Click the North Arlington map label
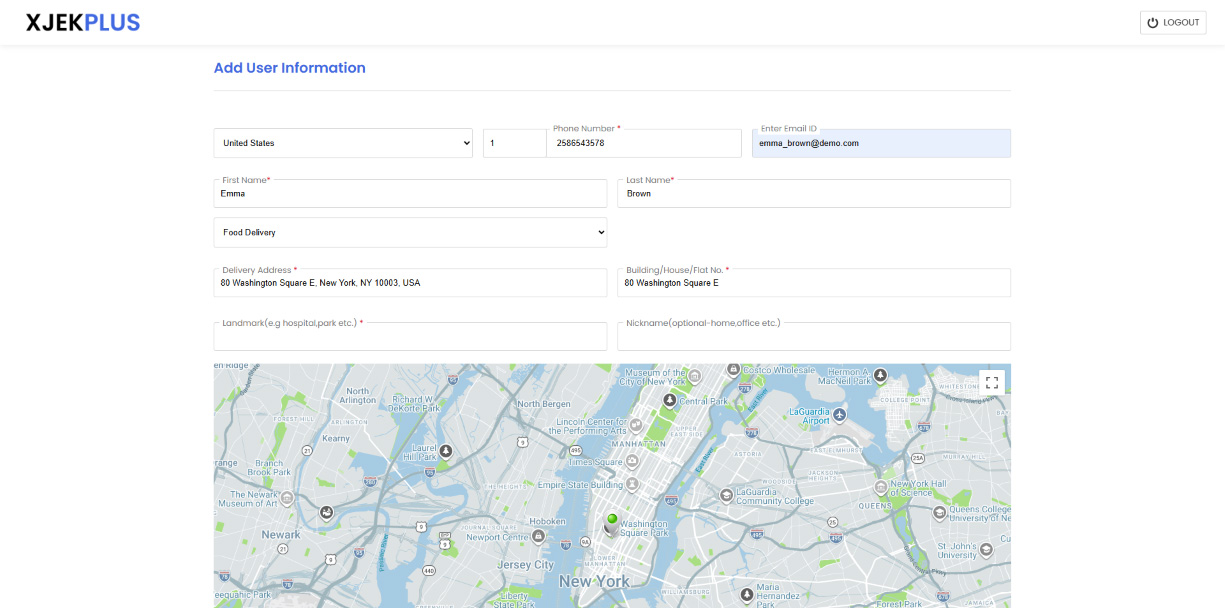This screenshot has height=608, width=1225. [x=358, y=396]
